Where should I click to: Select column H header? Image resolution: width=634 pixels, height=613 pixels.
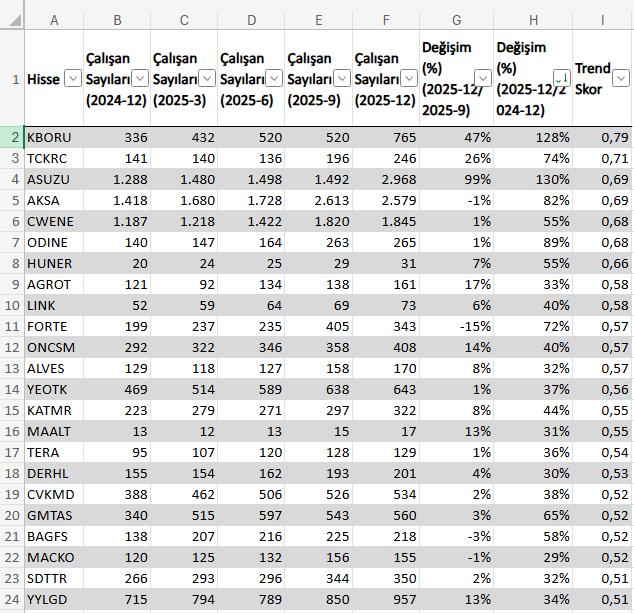[533, 20]
